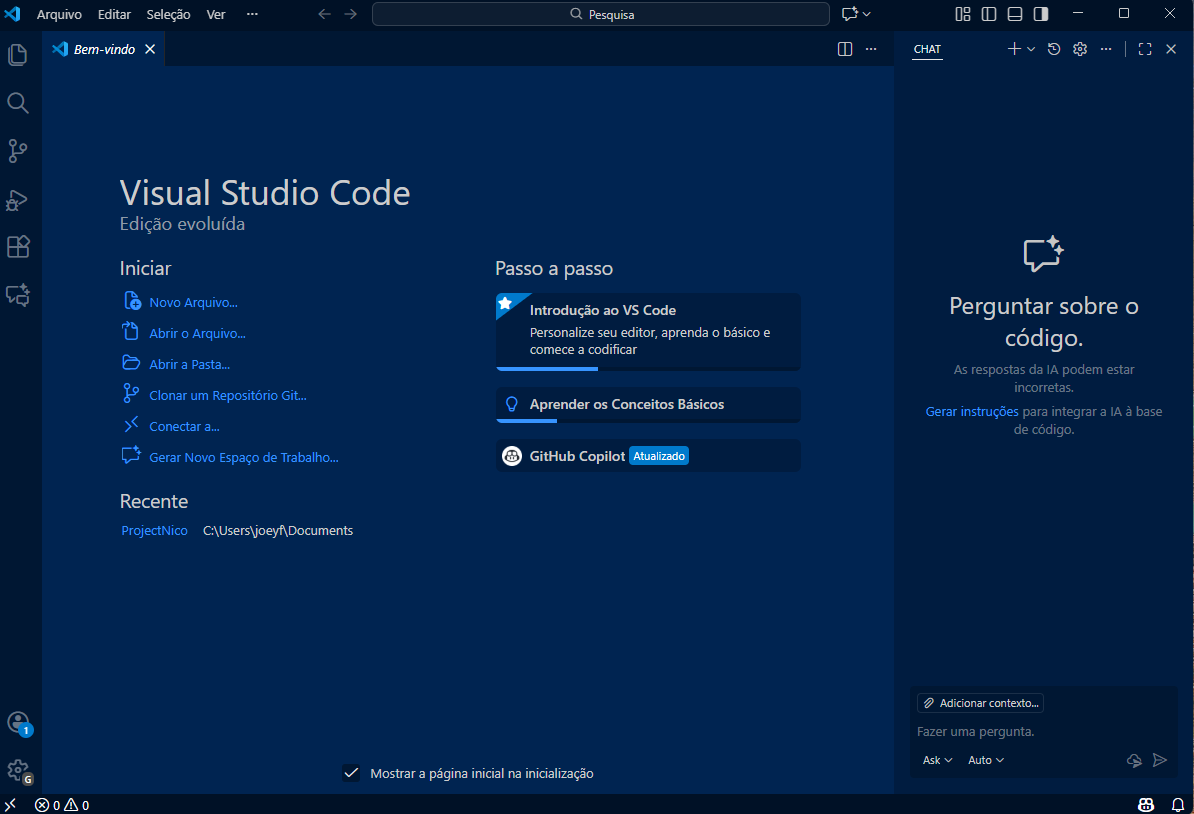Open the Seleção menu

tap(168, 14)
